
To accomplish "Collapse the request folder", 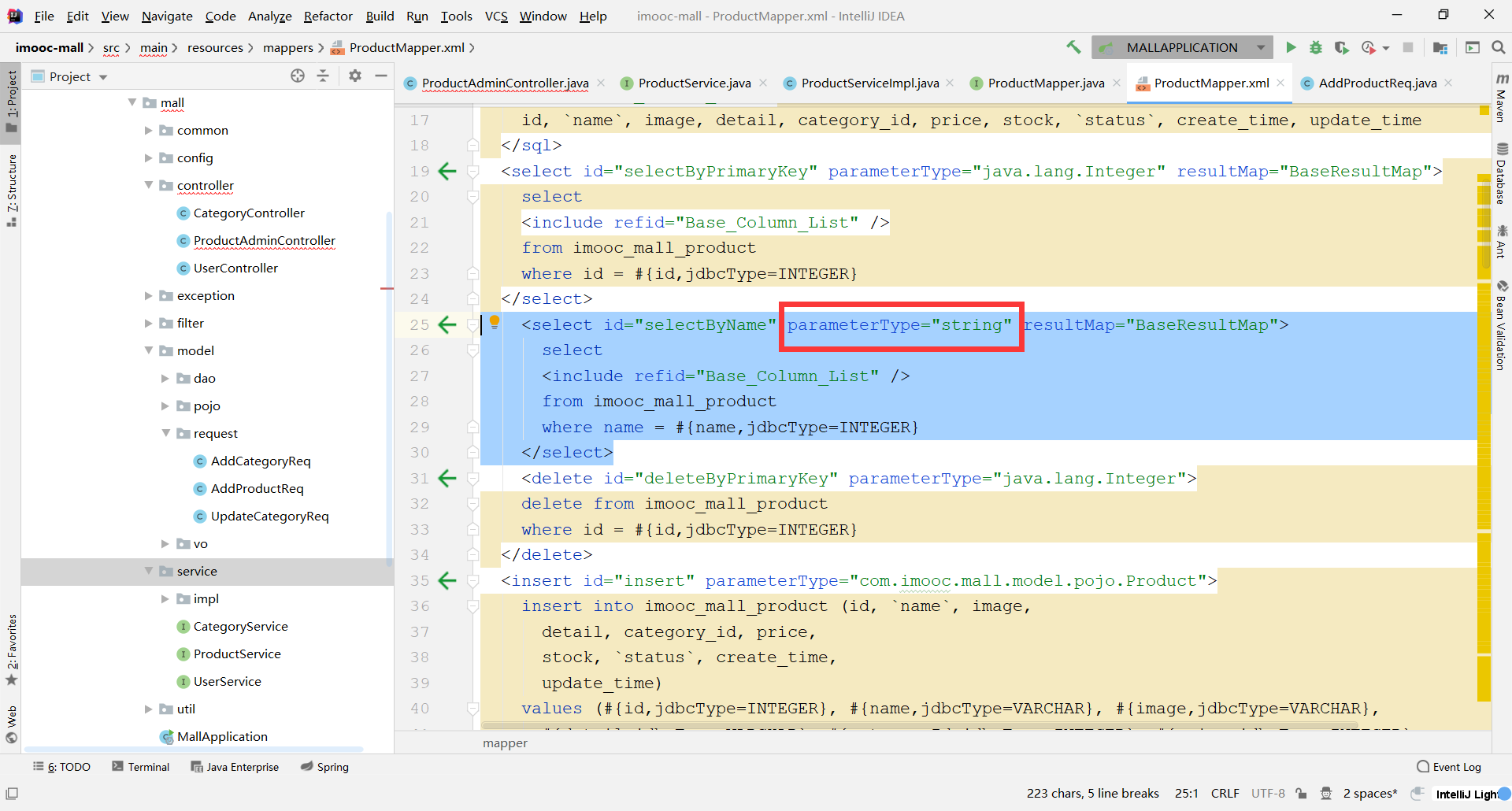I will [165, 433].
